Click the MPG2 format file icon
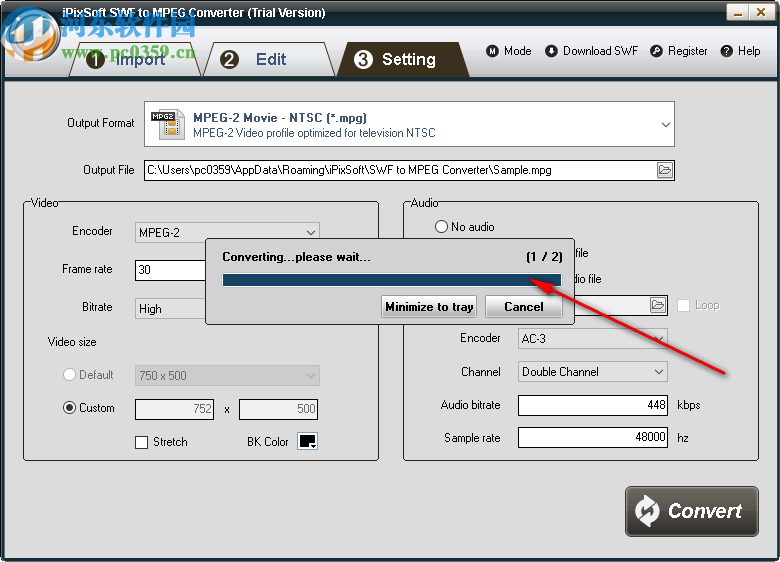 point(168,124)
